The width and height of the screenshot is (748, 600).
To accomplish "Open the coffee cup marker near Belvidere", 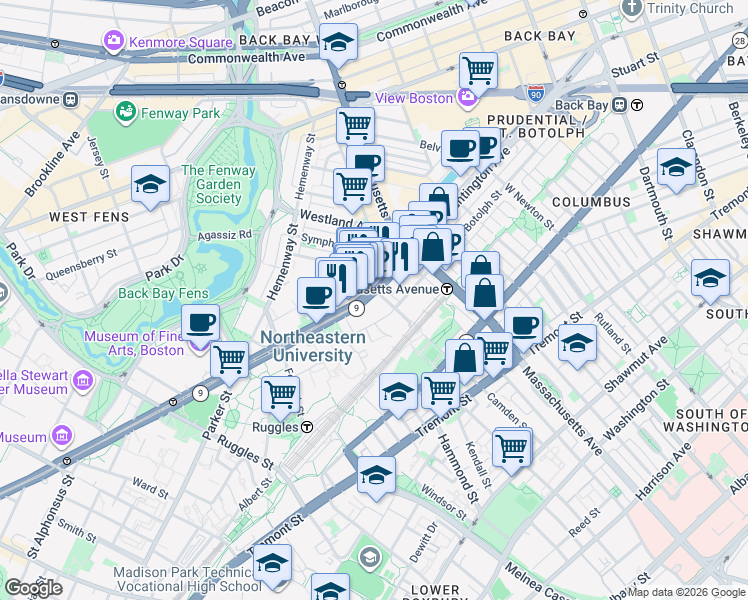I will pos(460,150).
